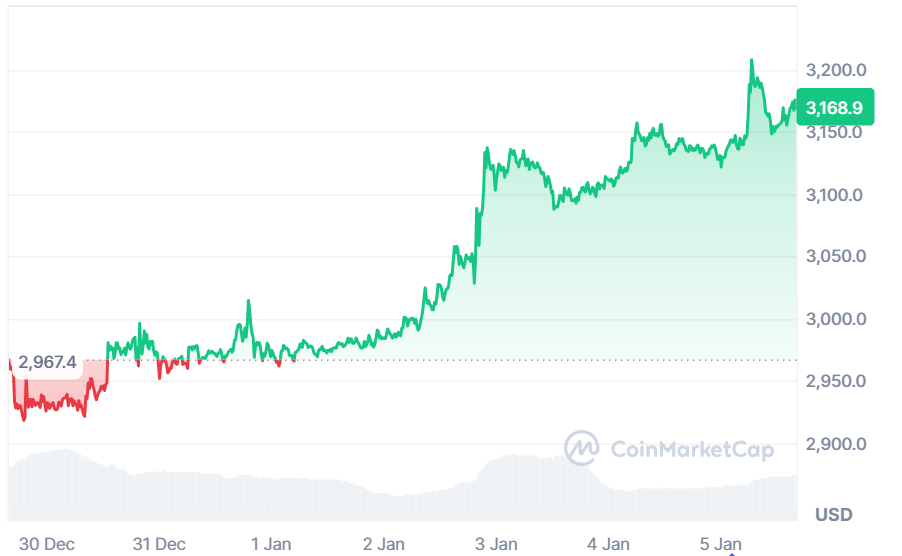Click the 2,967.4 opening price label
Image resolution: width=902 pixels, height=556 pixels.
tap(47, 362)
